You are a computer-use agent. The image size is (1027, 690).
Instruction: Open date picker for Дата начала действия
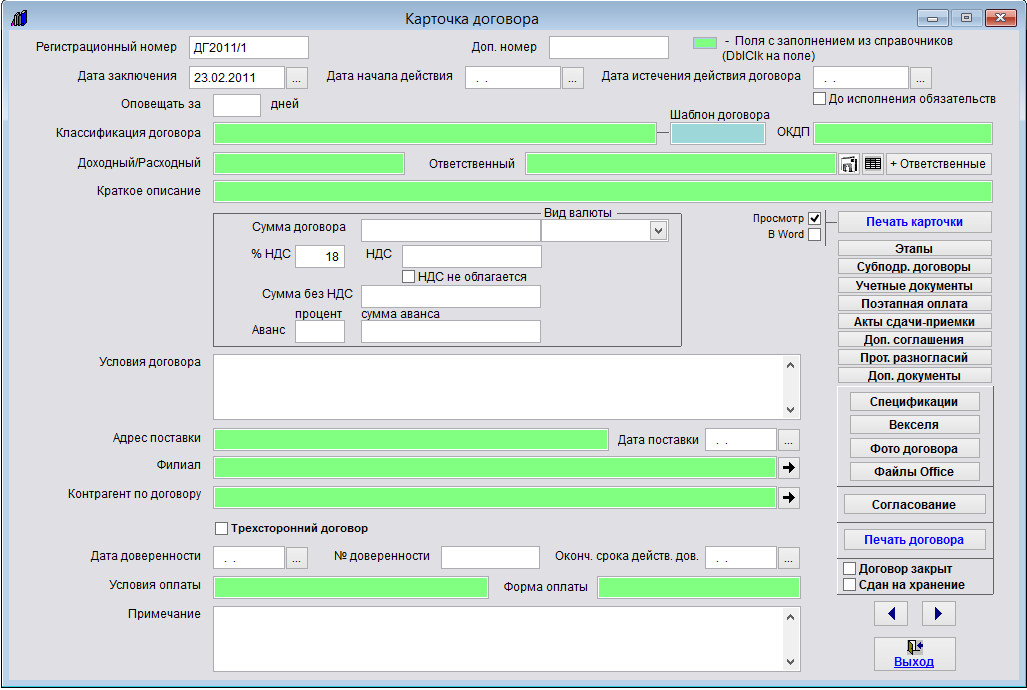point(572,78)
